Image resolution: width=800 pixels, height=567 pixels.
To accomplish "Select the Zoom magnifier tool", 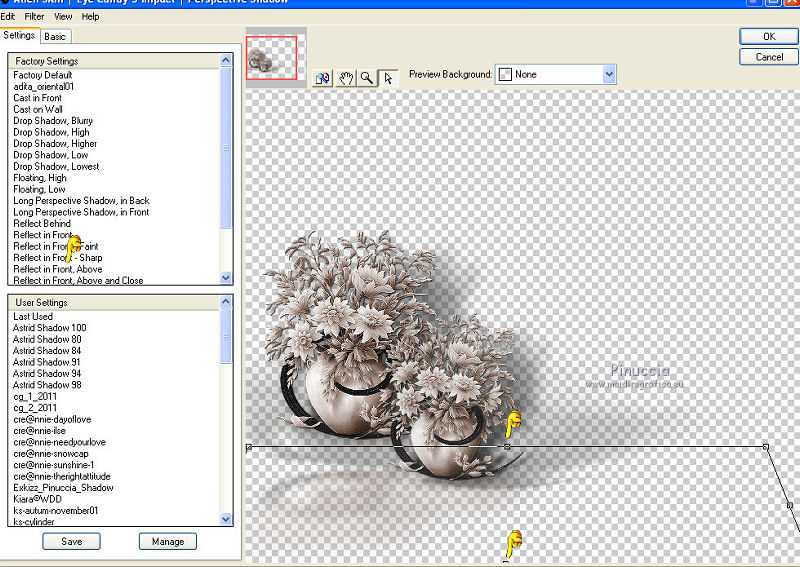I will (367, 78).
